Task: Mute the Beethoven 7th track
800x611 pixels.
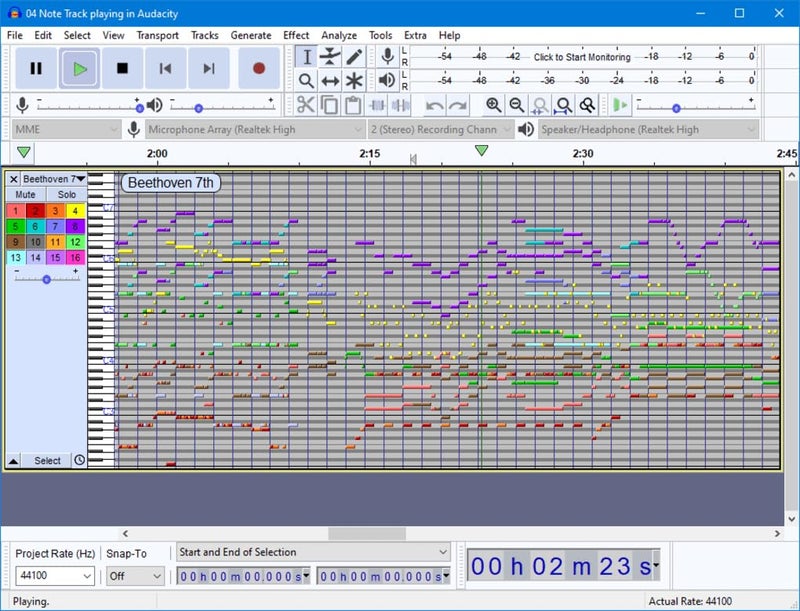Action: click(x=25, y=194)
